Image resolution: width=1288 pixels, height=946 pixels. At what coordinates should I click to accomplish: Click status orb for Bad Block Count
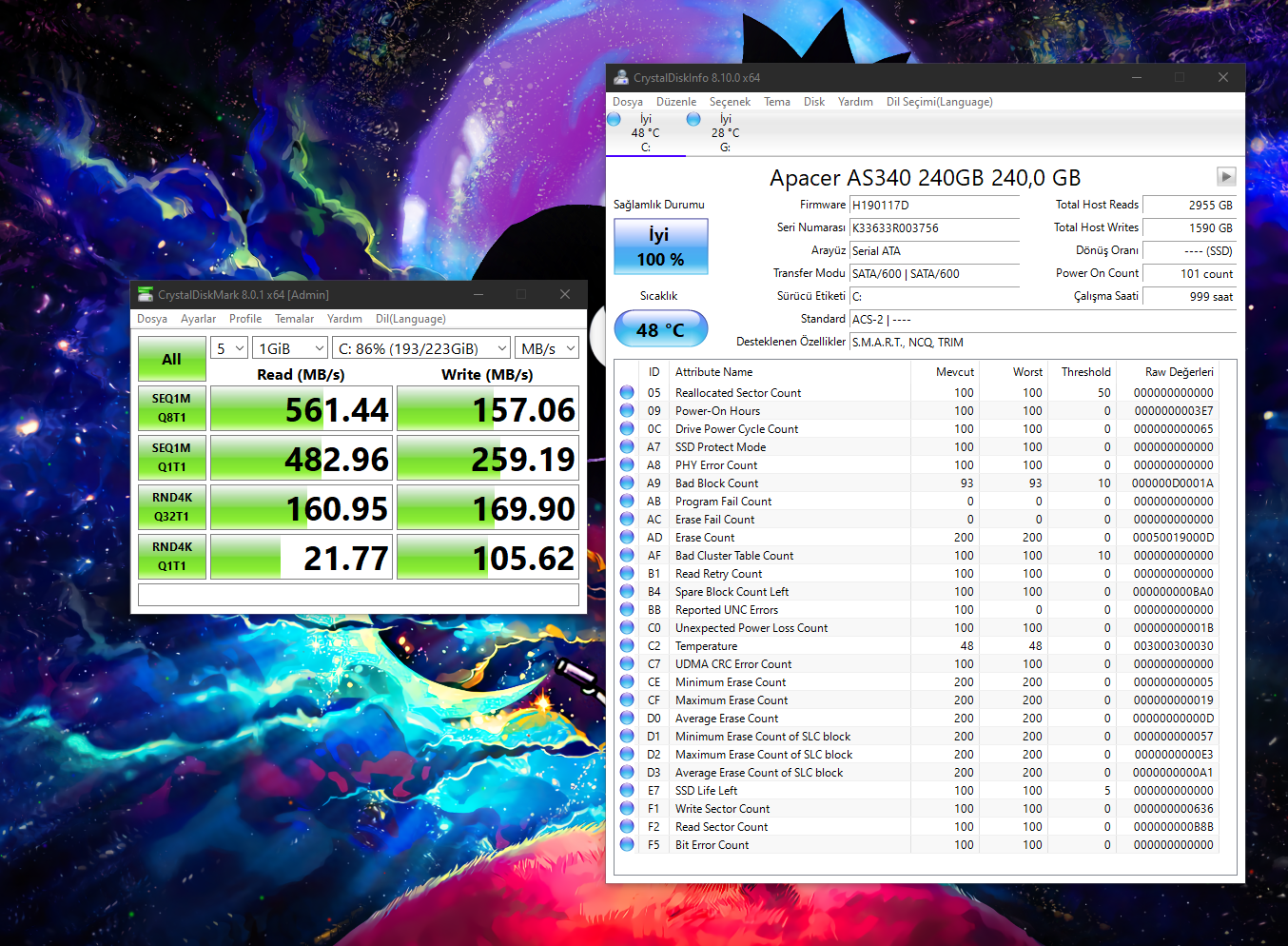[627, 483]
